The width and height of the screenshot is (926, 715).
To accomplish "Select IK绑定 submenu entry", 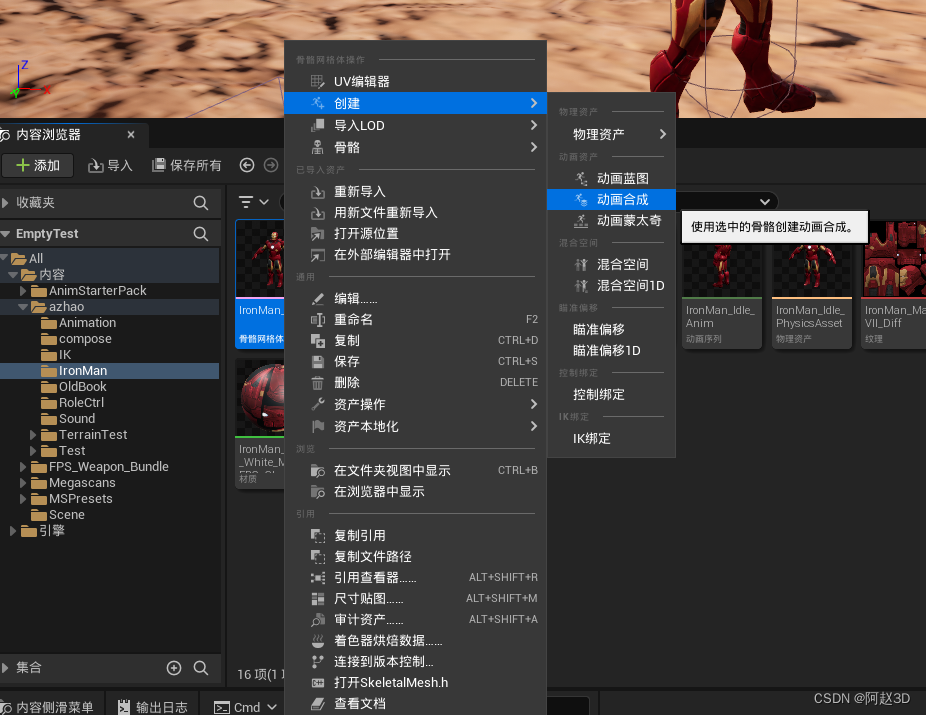I will click(611, 439).
